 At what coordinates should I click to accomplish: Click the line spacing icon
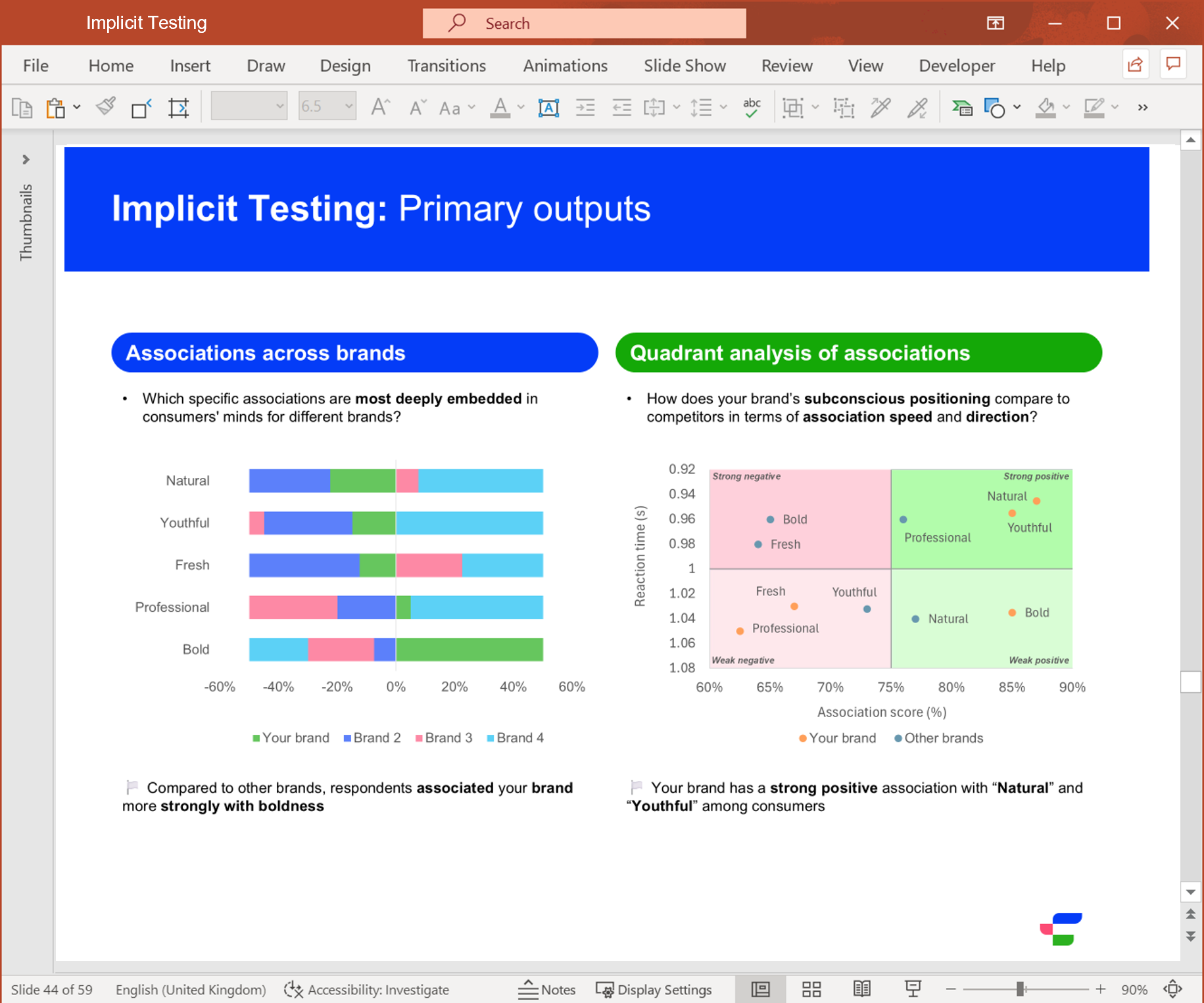click(x=701, y=107)
